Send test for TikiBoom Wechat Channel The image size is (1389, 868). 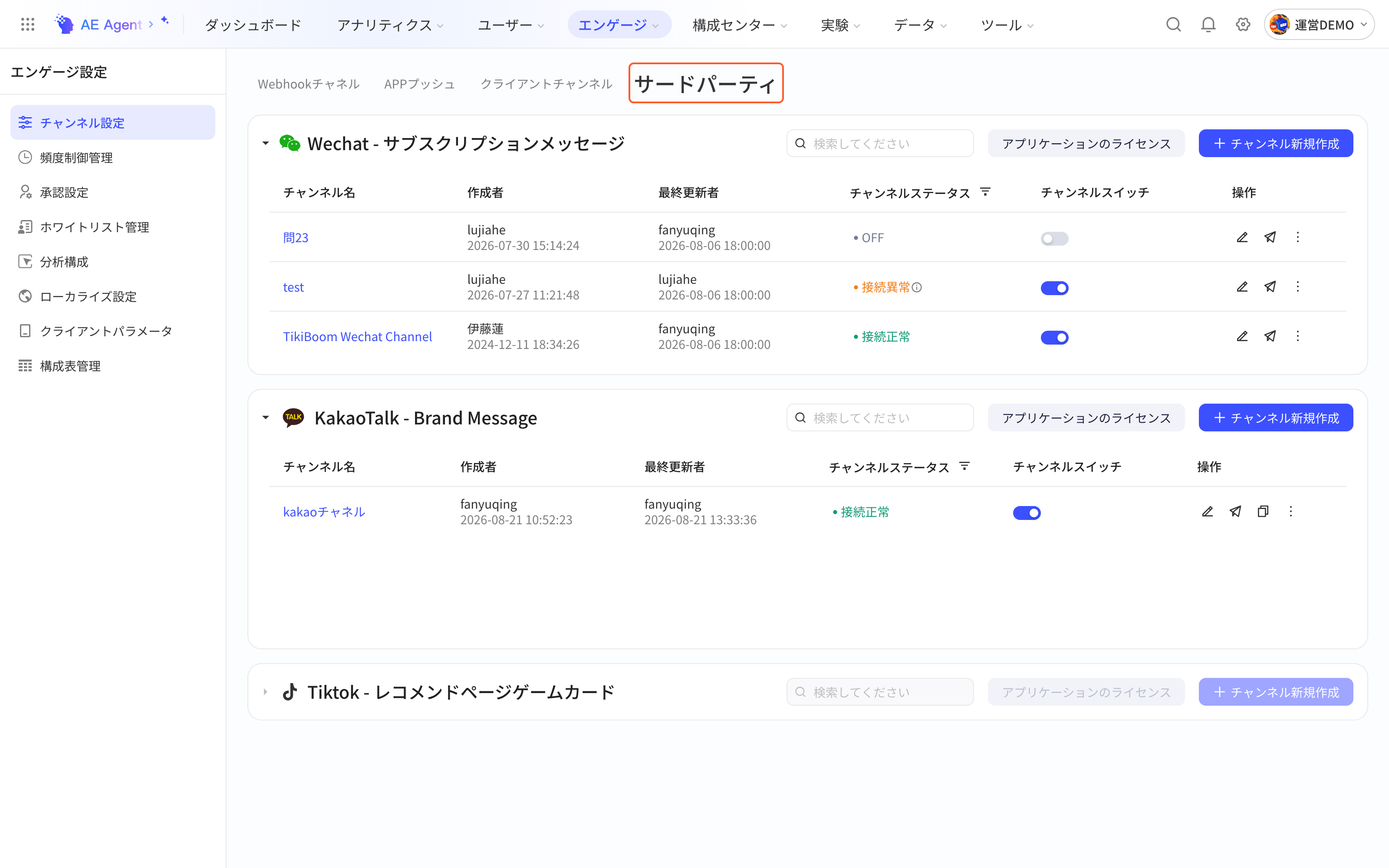click(x=1270, y=336)
